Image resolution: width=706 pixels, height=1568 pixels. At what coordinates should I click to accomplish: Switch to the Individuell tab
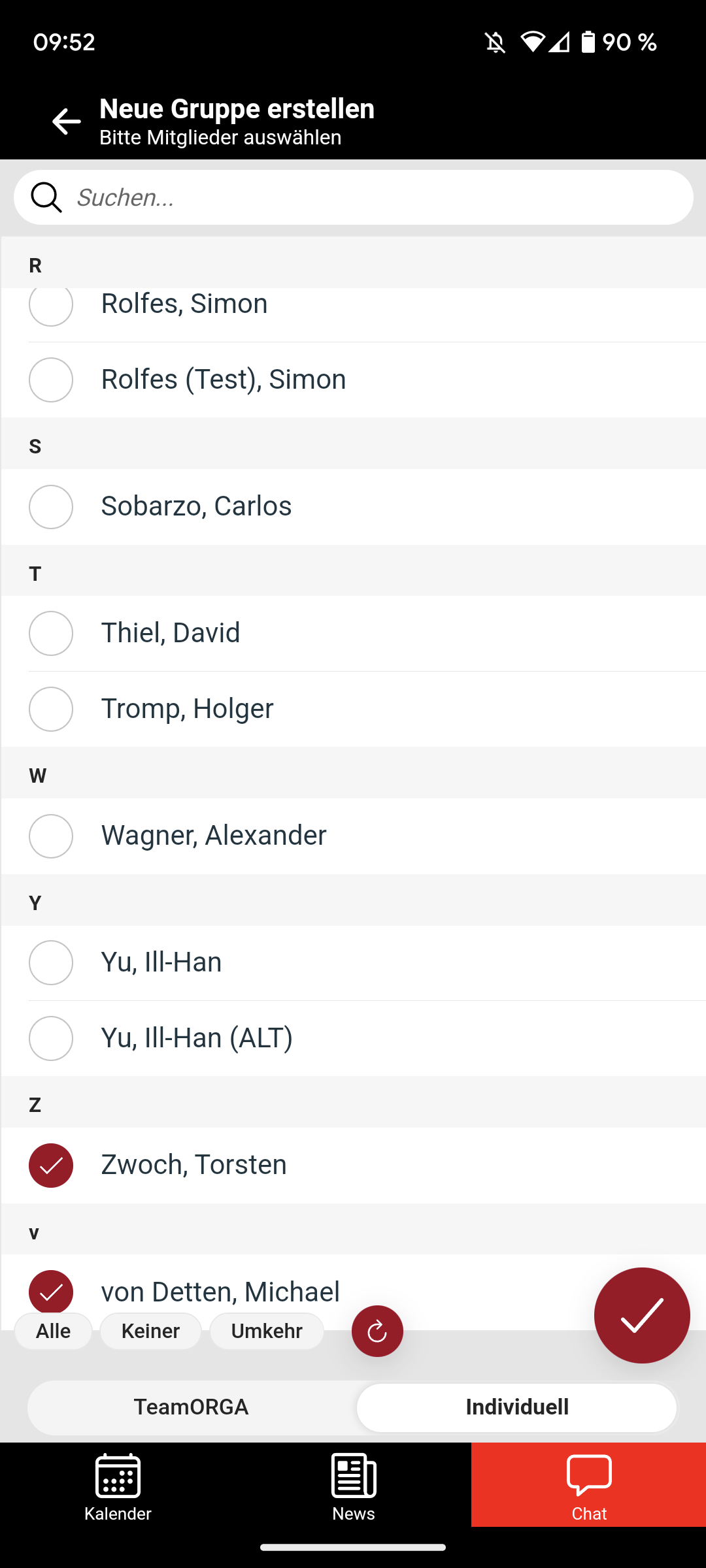[x=516, y=1407]
